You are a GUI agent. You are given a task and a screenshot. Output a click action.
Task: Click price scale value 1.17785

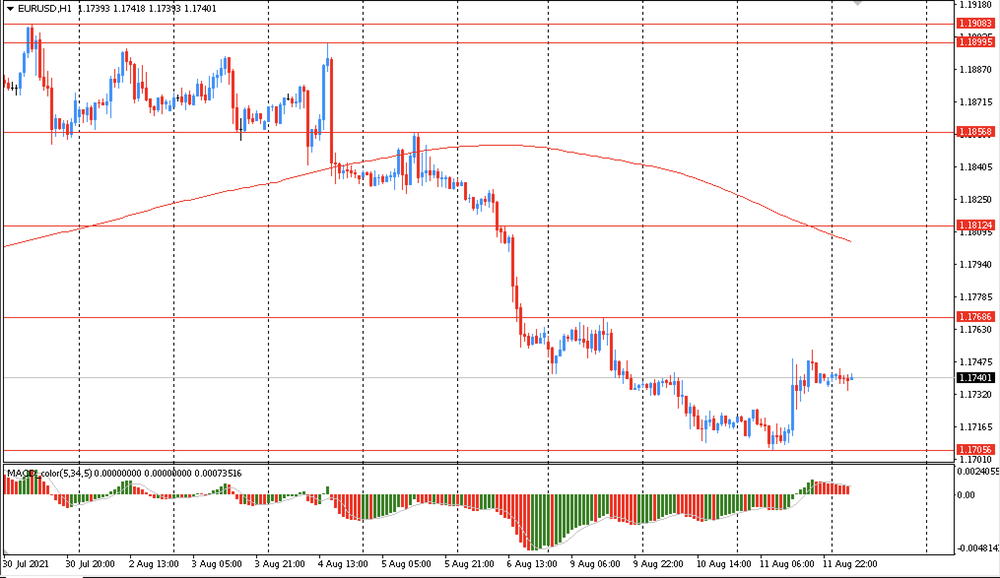coord(976,297)
